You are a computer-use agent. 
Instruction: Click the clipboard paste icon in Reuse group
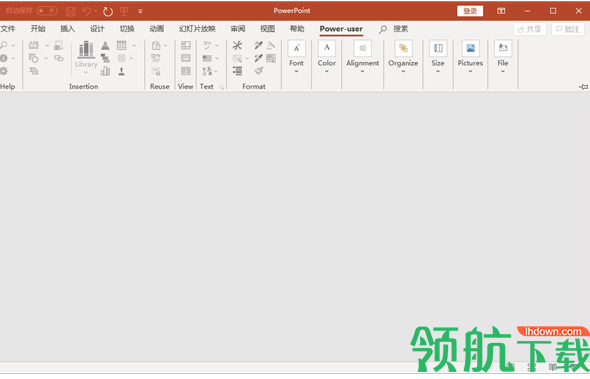point(156,46)
